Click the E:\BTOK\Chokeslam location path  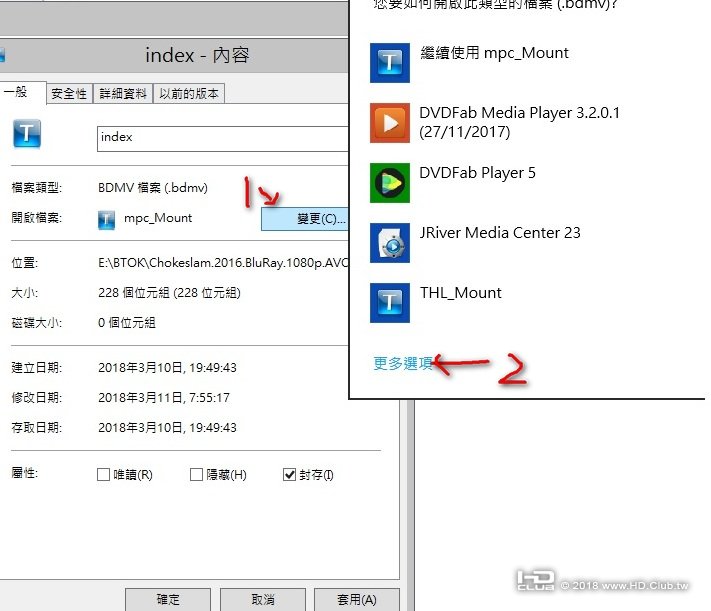pos(223,263)
